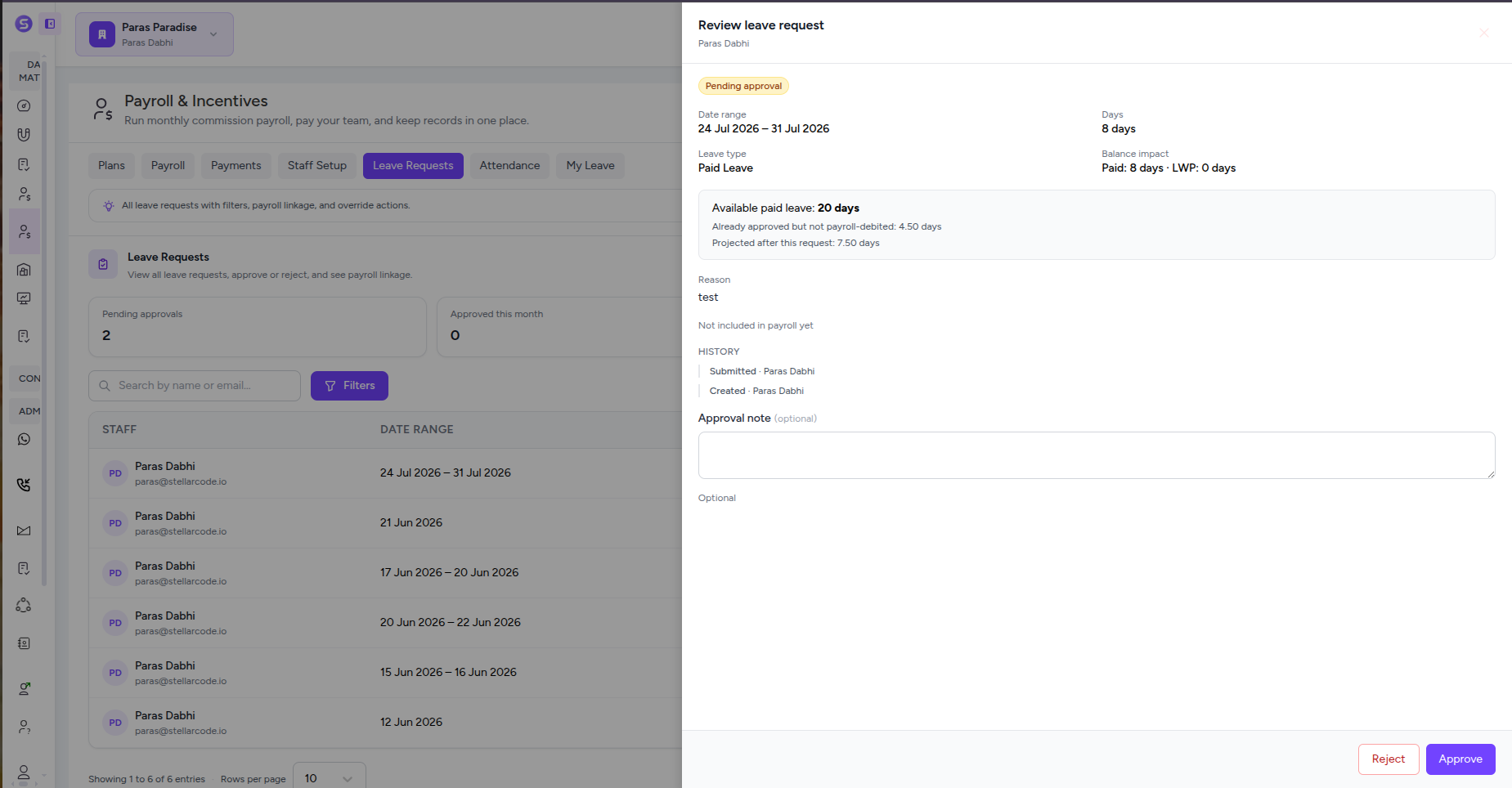Viewport: 1512px width, 788px height.
Task: Open the Rows per page dropdown
Action: 329,778
